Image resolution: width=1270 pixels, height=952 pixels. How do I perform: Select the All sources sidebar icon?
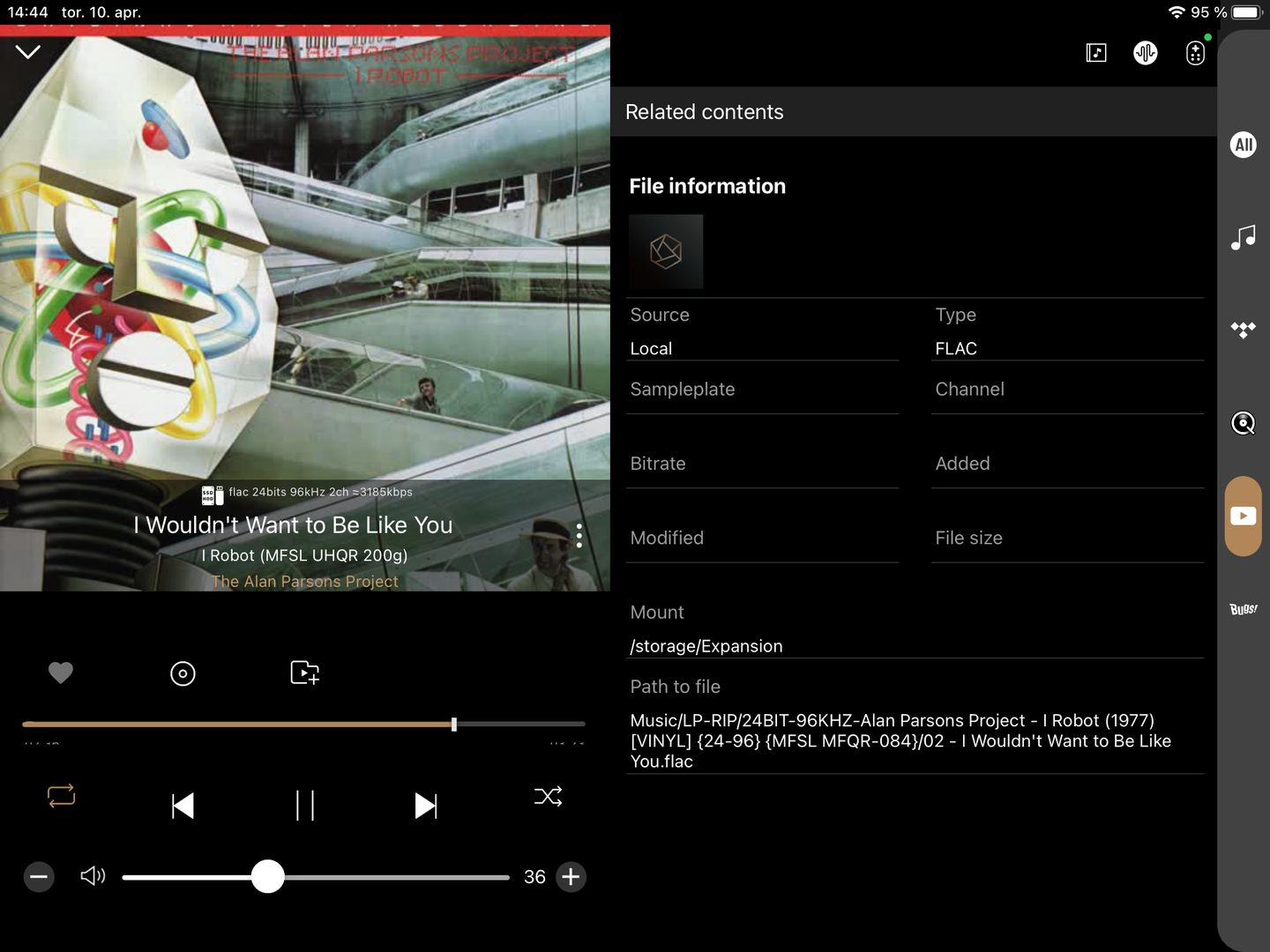[x=1244, y=145]
